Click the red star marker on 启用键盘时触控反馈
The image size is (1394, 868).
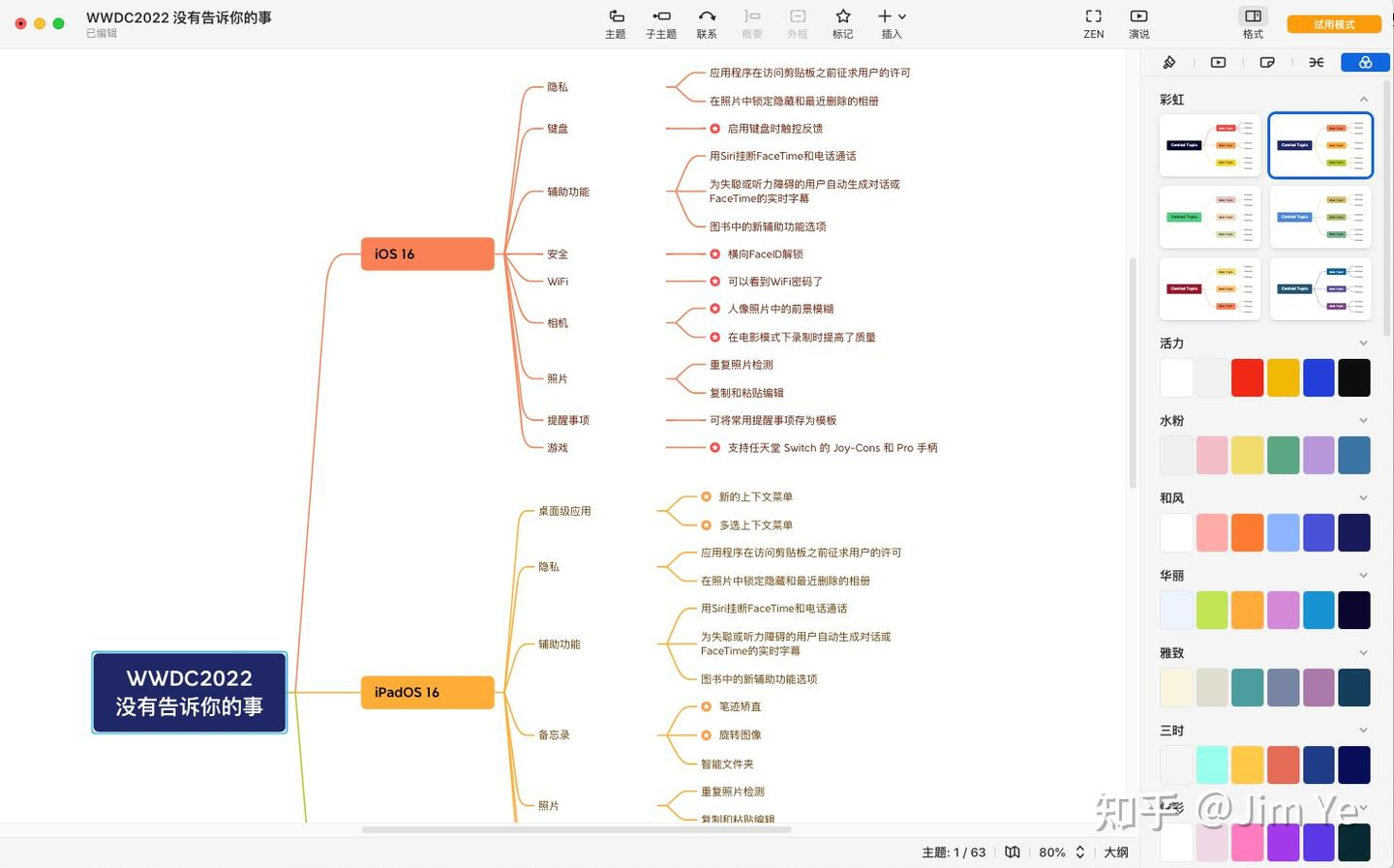click(x=715, y=129)
